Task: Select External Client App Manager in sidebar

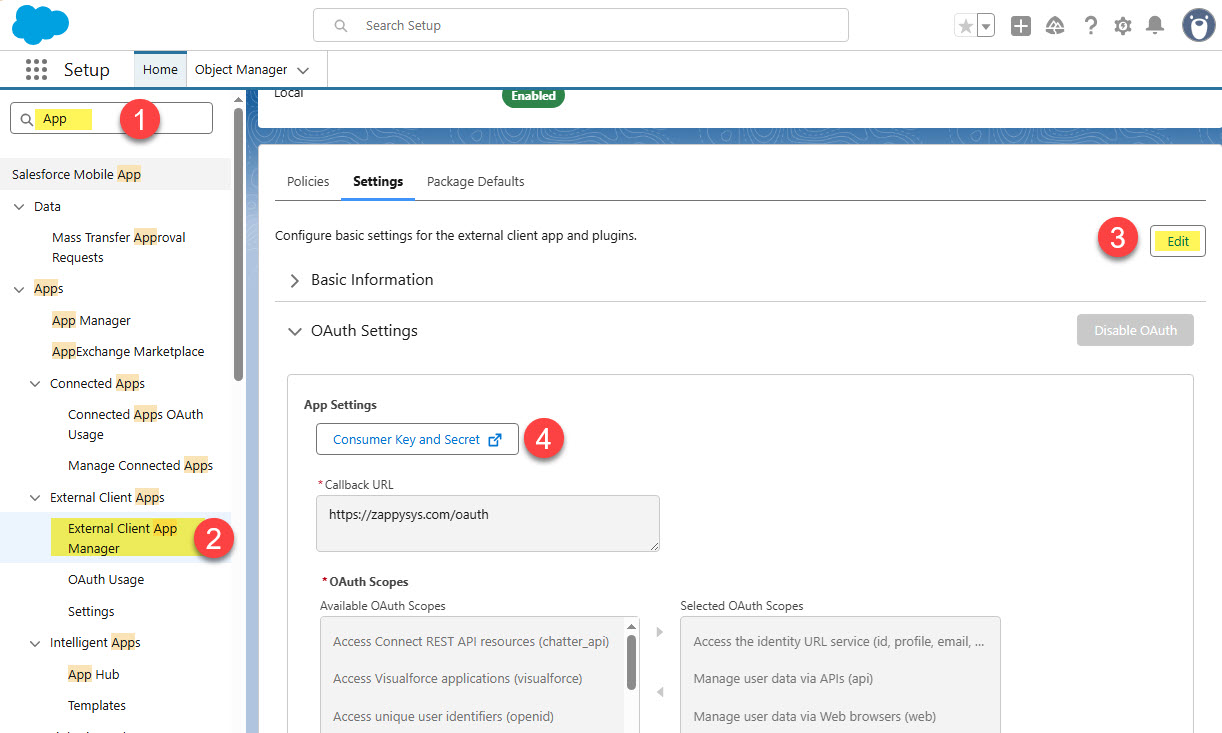Action: point(122,538)
